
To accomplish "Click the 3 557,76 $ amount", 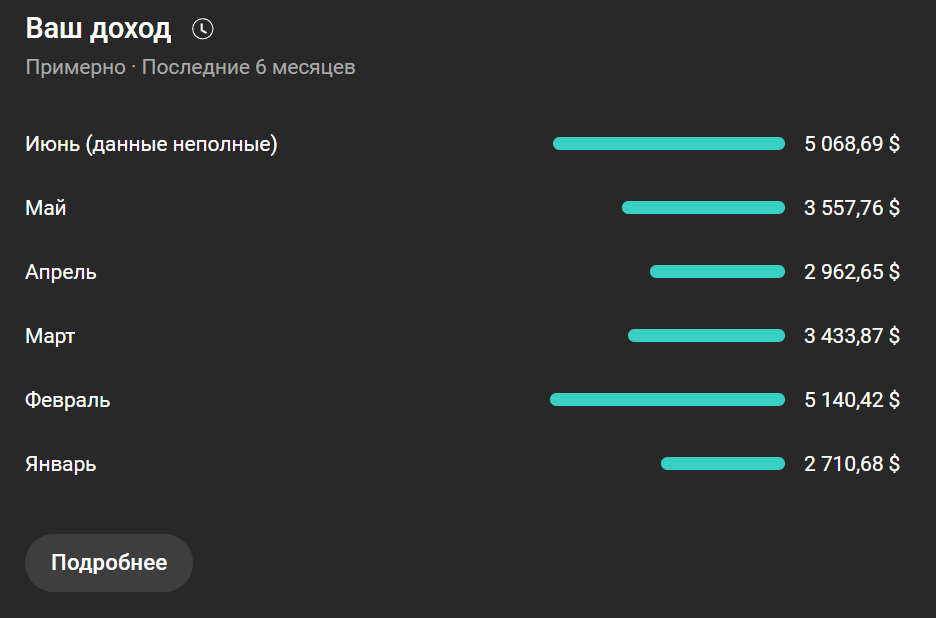I will [852, 208].
